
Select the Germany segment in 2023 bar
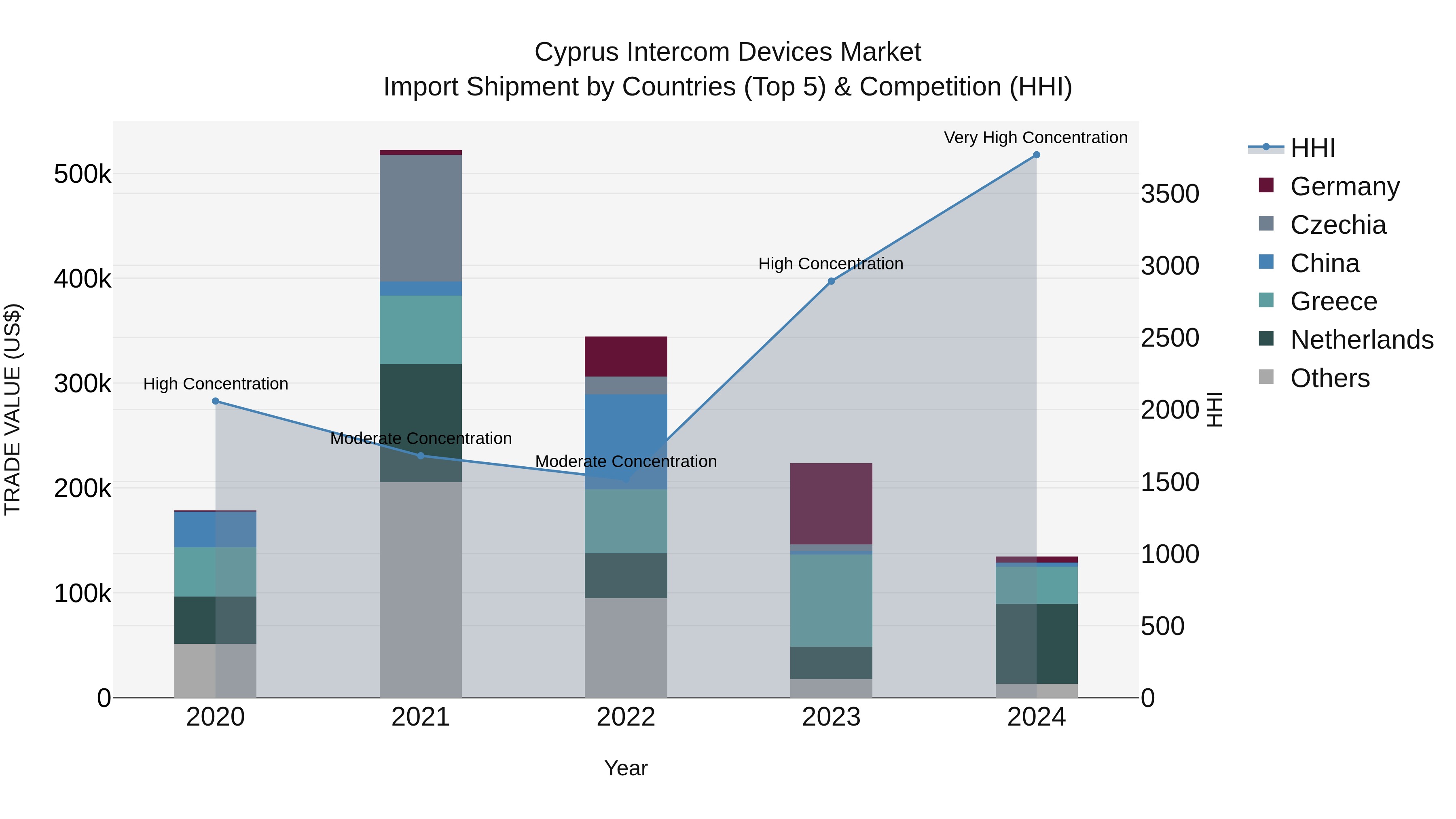(831, 503)
